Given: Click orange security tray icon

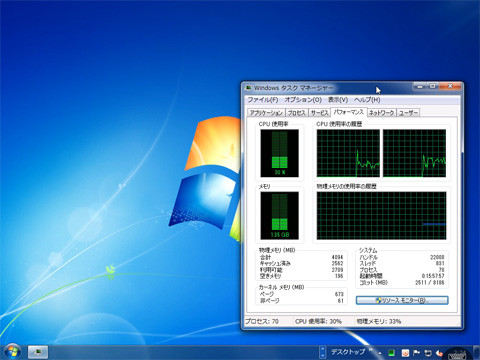Looking at the screenshot, I should (405, 353).
